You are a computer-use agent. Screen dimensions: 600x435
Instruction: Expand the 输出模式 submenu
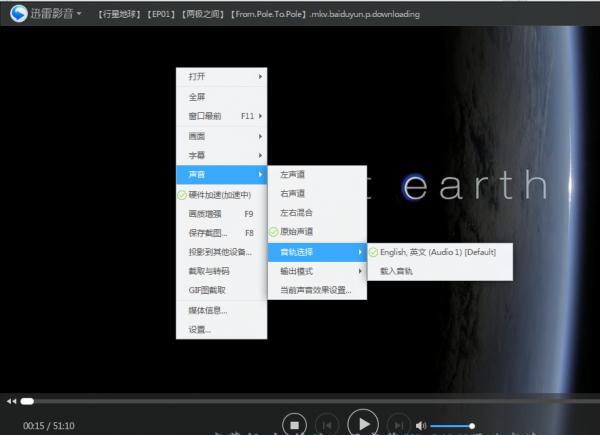click(x=317, y=271)
